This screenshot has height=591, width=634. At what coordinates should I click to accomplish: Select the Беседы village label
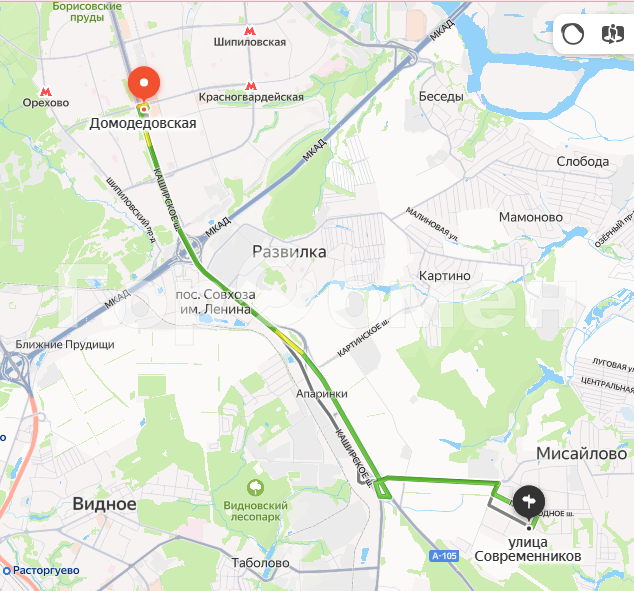point(441,97)
